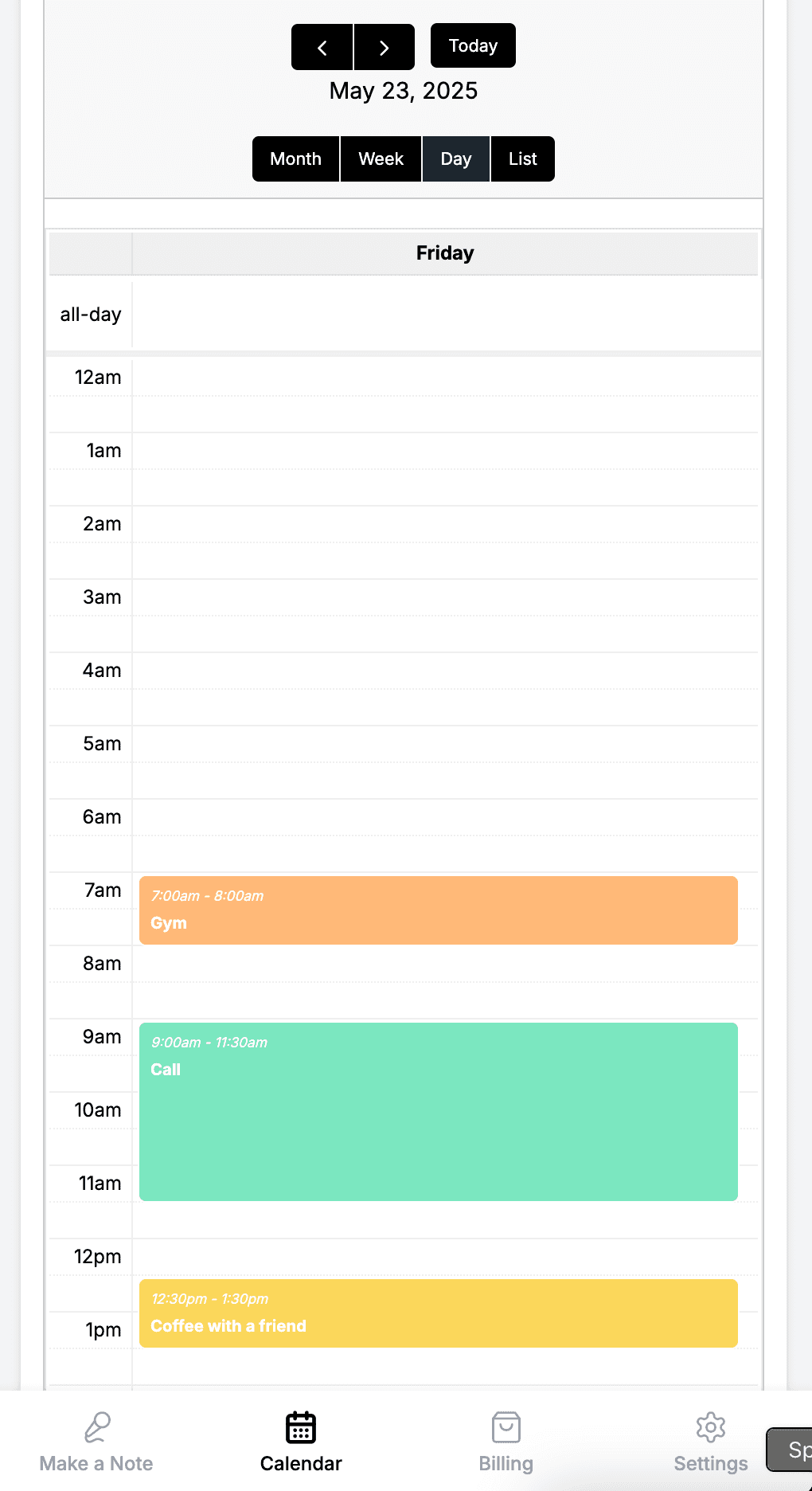Go to the next day arrow
812x1491 pixels.
385,47
